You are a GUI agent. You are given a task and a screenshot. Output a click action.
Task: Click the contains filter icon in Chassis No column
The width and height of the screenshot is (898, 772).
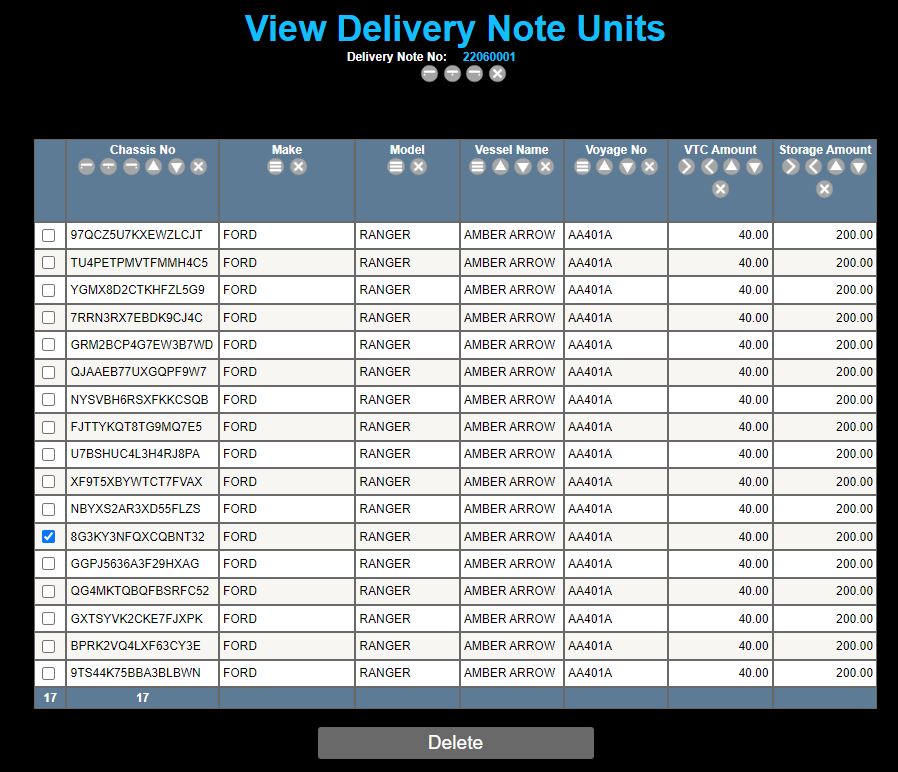pyautogui.click(x=109, y=167)
